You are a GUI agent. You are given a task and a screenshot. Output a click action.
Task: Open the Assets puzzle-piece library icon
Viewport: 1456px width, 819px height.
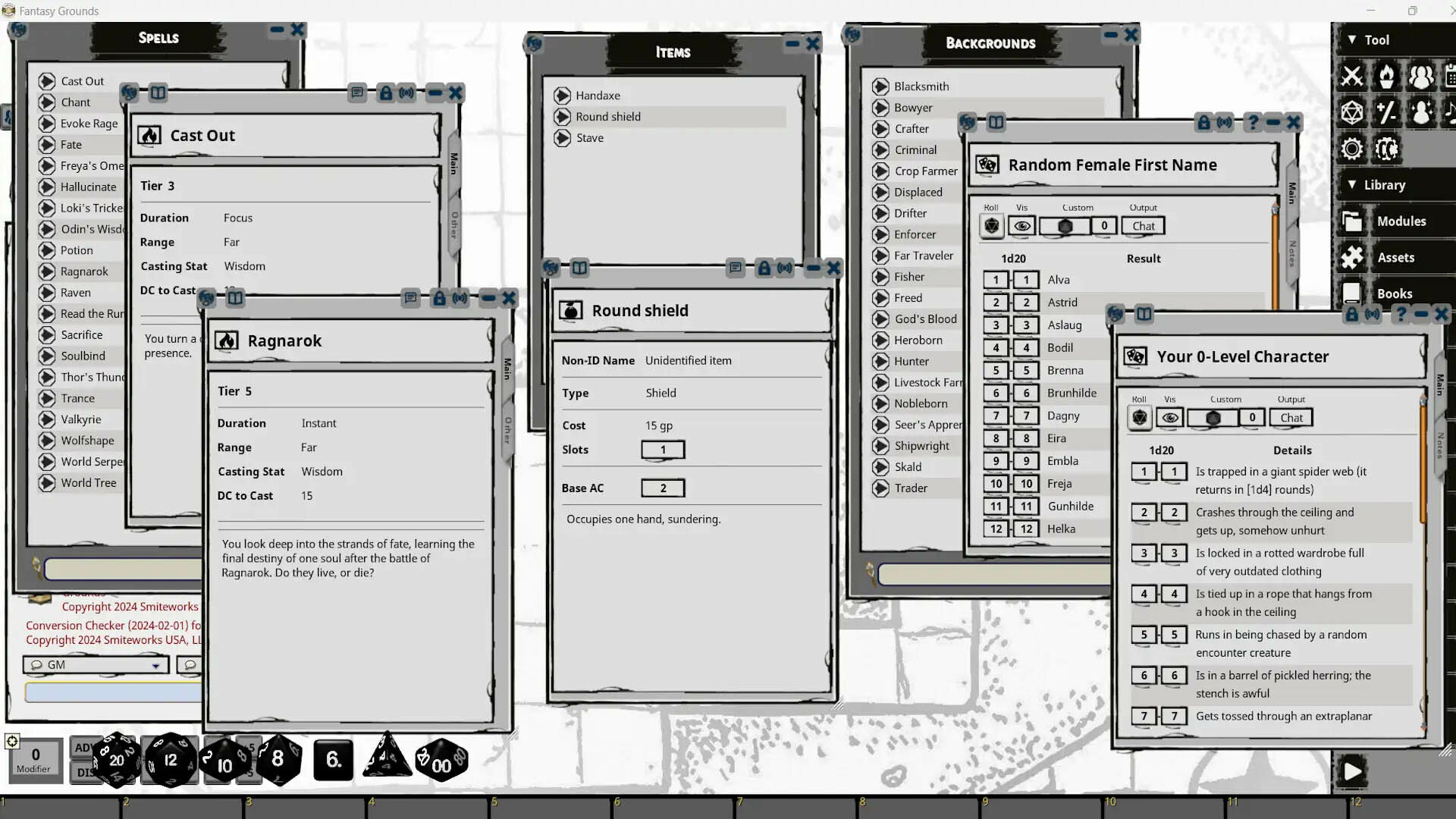(1352, 257)
